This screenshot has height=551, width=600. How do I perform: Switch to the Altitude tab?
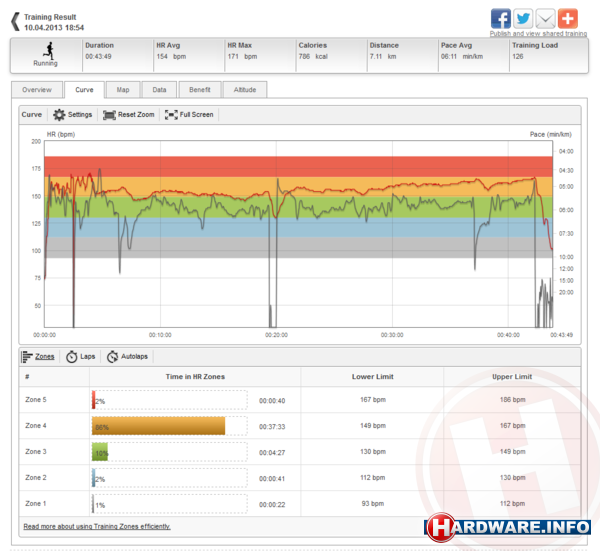point(245,90)
